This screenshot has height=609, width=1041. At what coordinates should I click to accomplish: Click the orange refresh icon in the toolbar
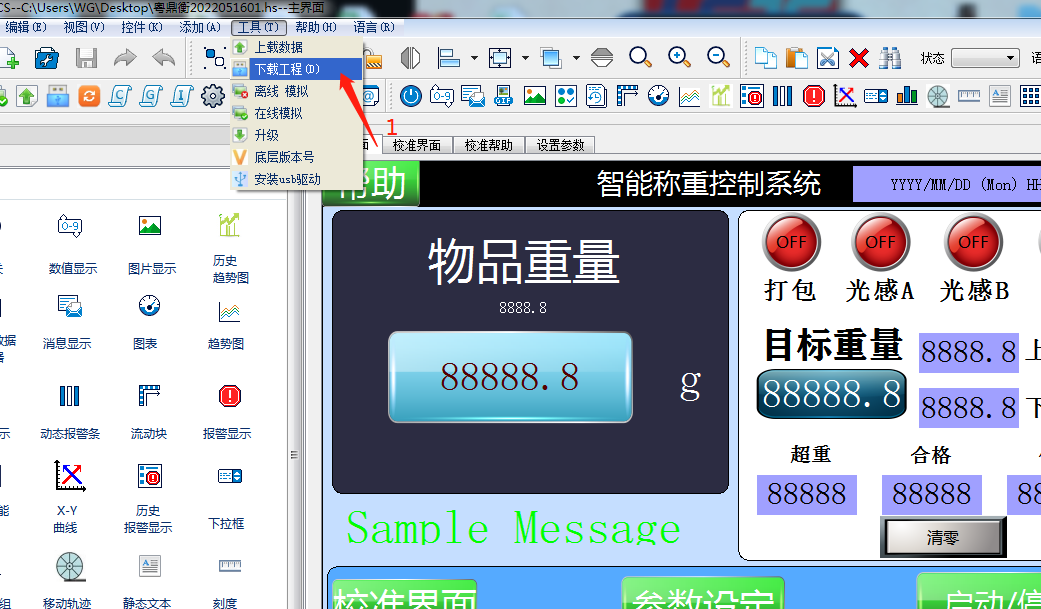[89, 96]
